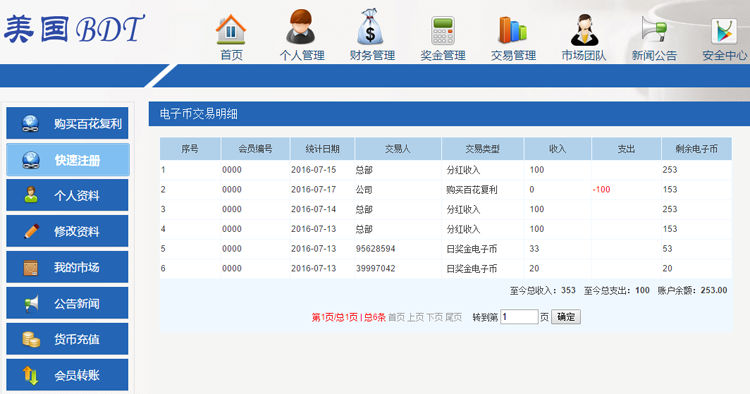Click globe icon beside 购买百花复利
The height and width of the screenshot is (394, 750).
point(31,124)
